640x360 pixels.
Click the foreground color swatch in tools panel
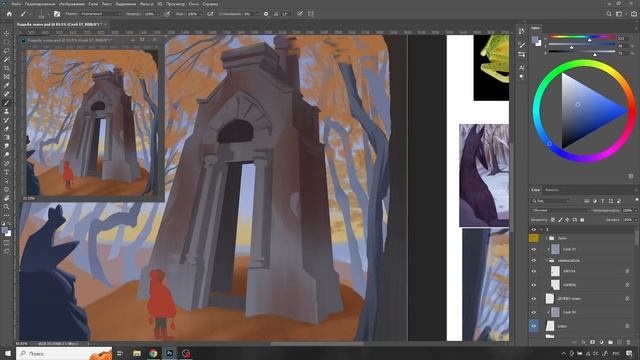pos(4,231)
